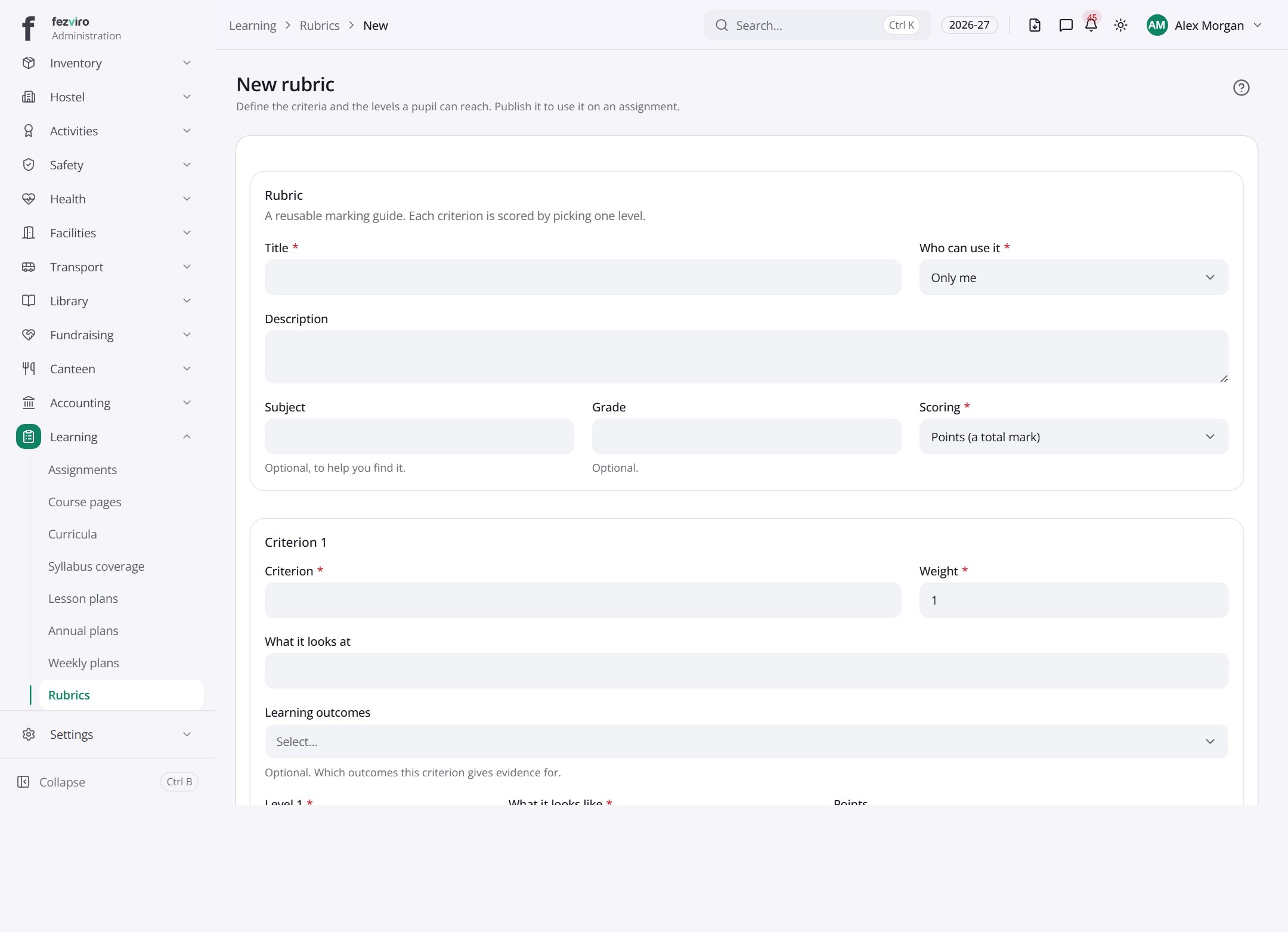Click the Weight input field
This screenshot has width=1288, height=932.
[1073, 600]
